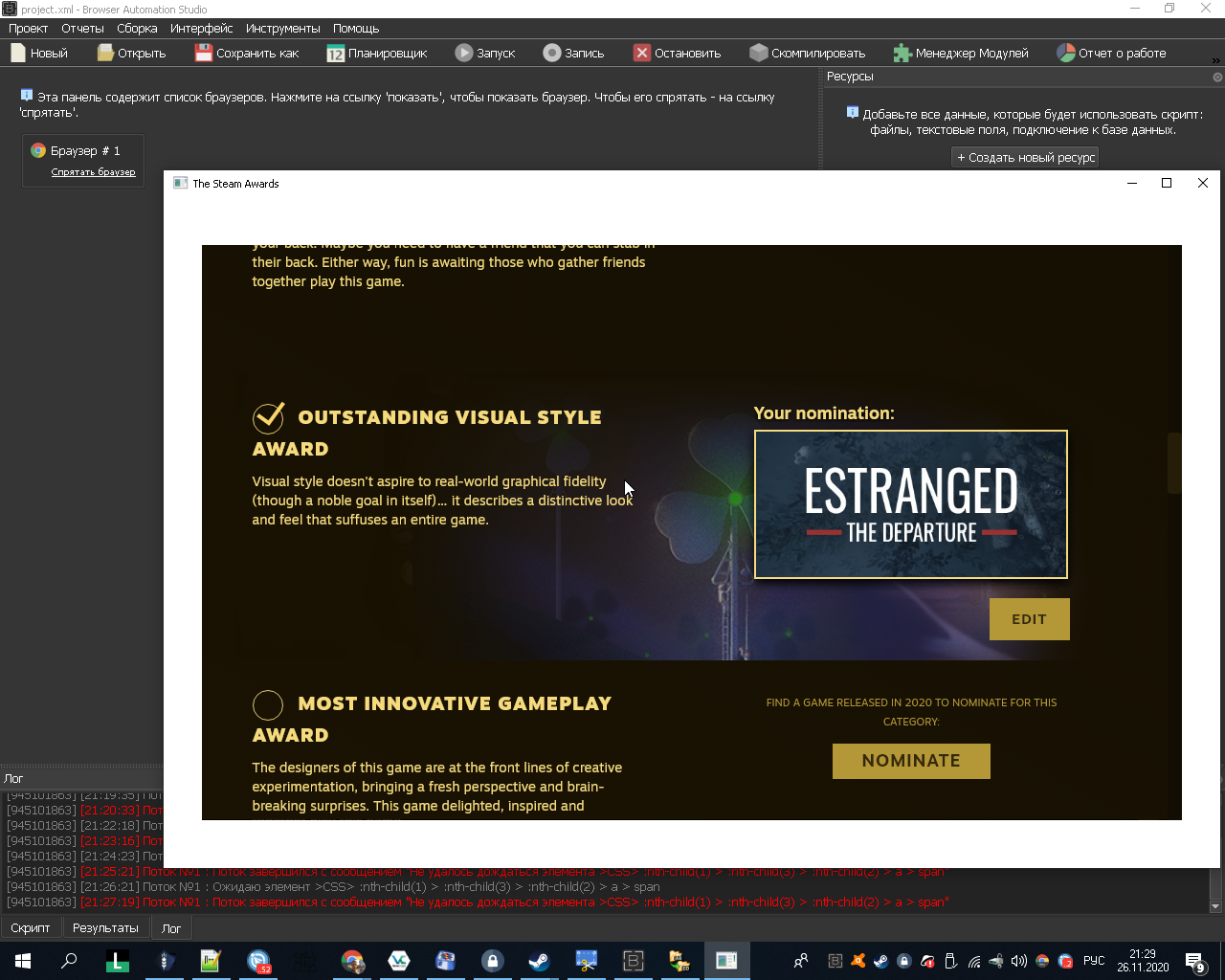Select the log line timestamped 21:26:21
This screenshot has height=980, width=1225.
333,887
